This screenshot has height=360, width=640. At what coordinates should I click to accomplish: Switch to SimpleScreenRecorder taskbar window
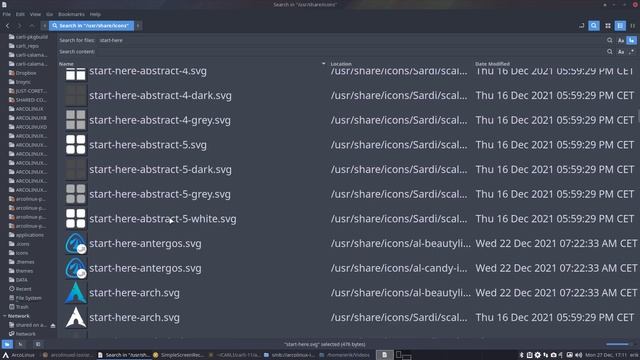click(178, 355)
